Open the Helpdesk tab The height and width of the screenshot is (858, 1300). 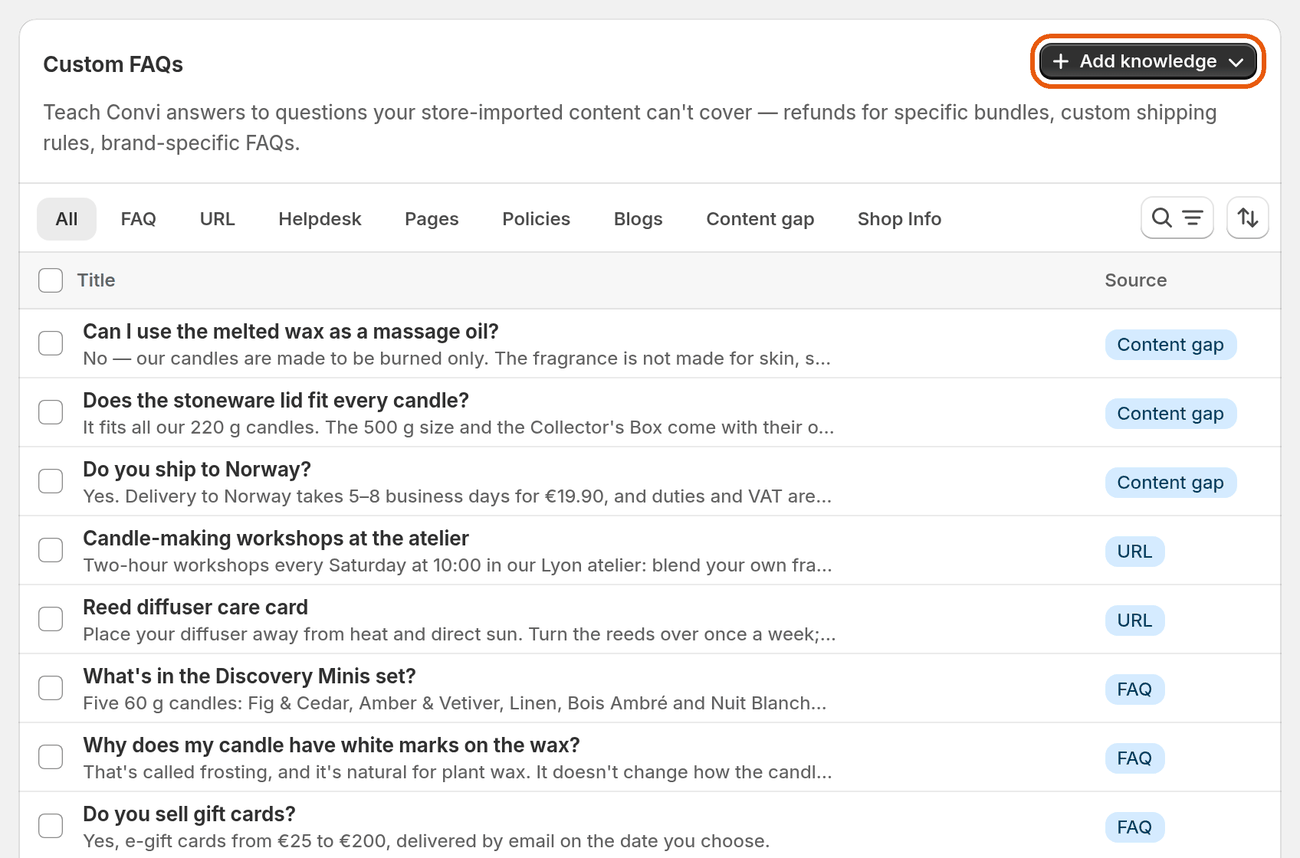point(320,219)
